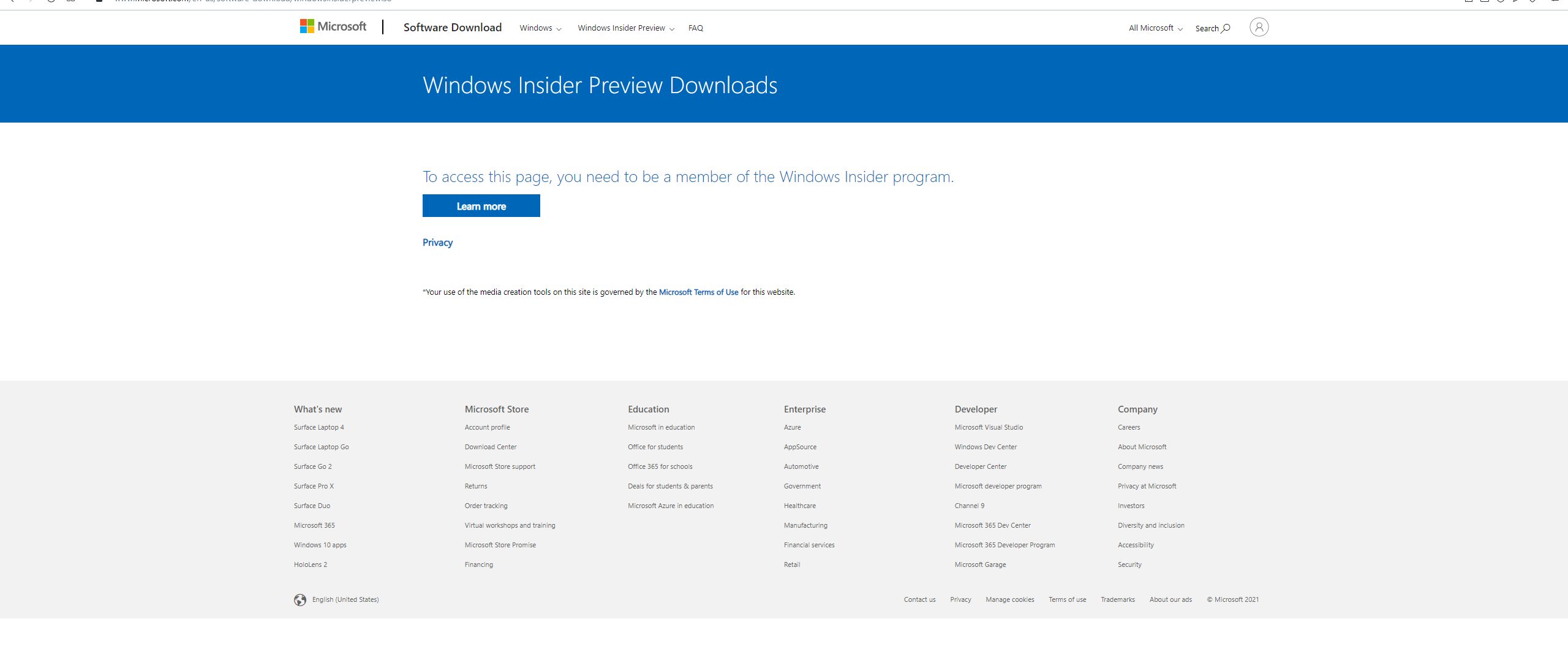Viewport: 1568px width, 646px height.
Task: Open HoloLens 2 footer link
Action: coord(311,565)
